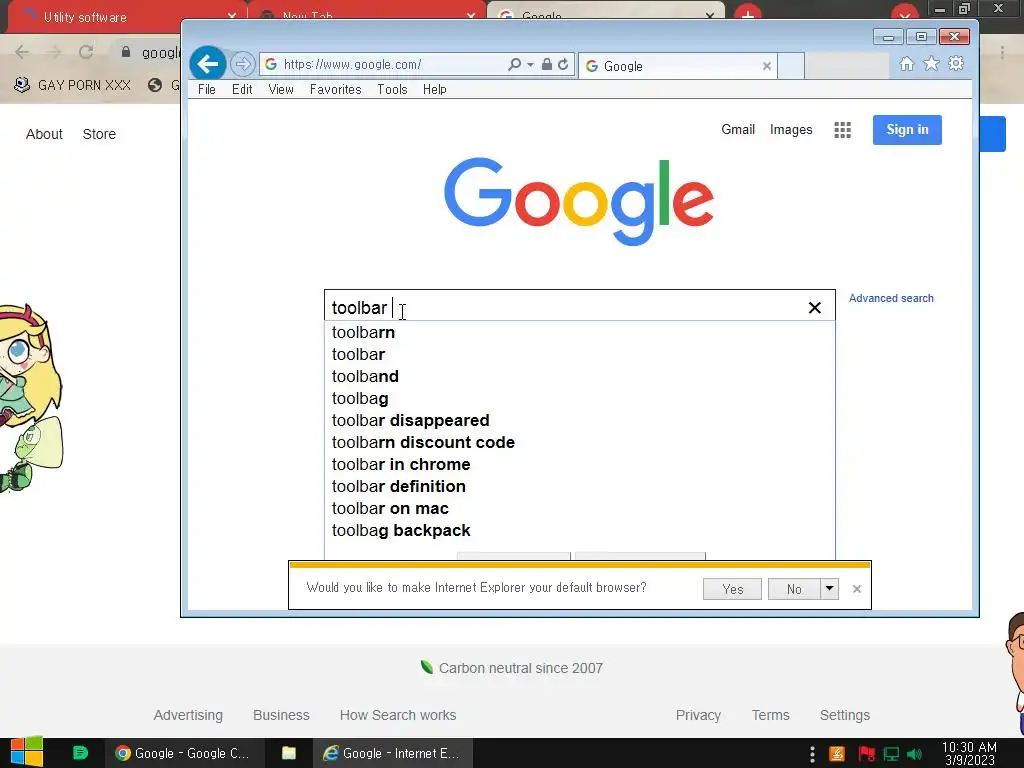Click the Chrome reload button
The width and height of the screenshot is (1024, 768).
click(x=86, y=52)
